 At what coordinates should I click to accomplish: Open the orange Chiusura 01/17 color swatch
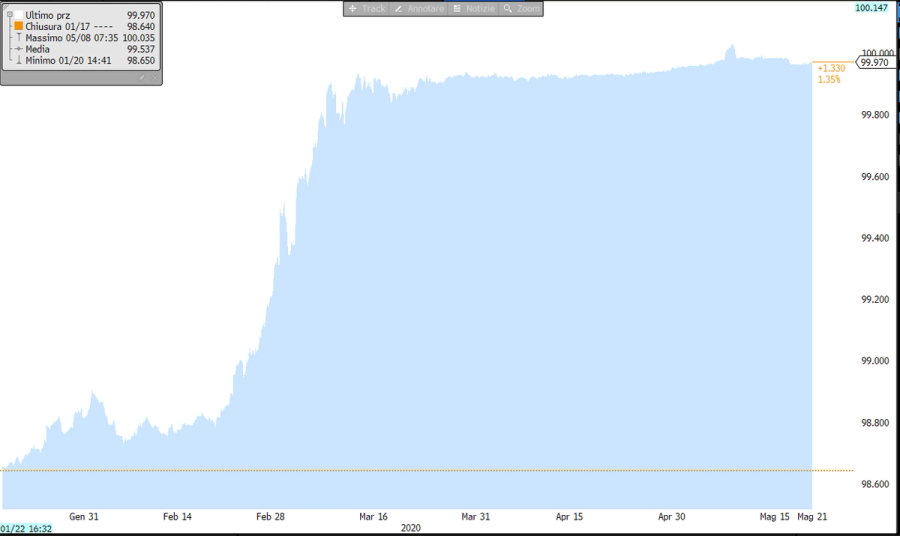[x=19, y=26]
